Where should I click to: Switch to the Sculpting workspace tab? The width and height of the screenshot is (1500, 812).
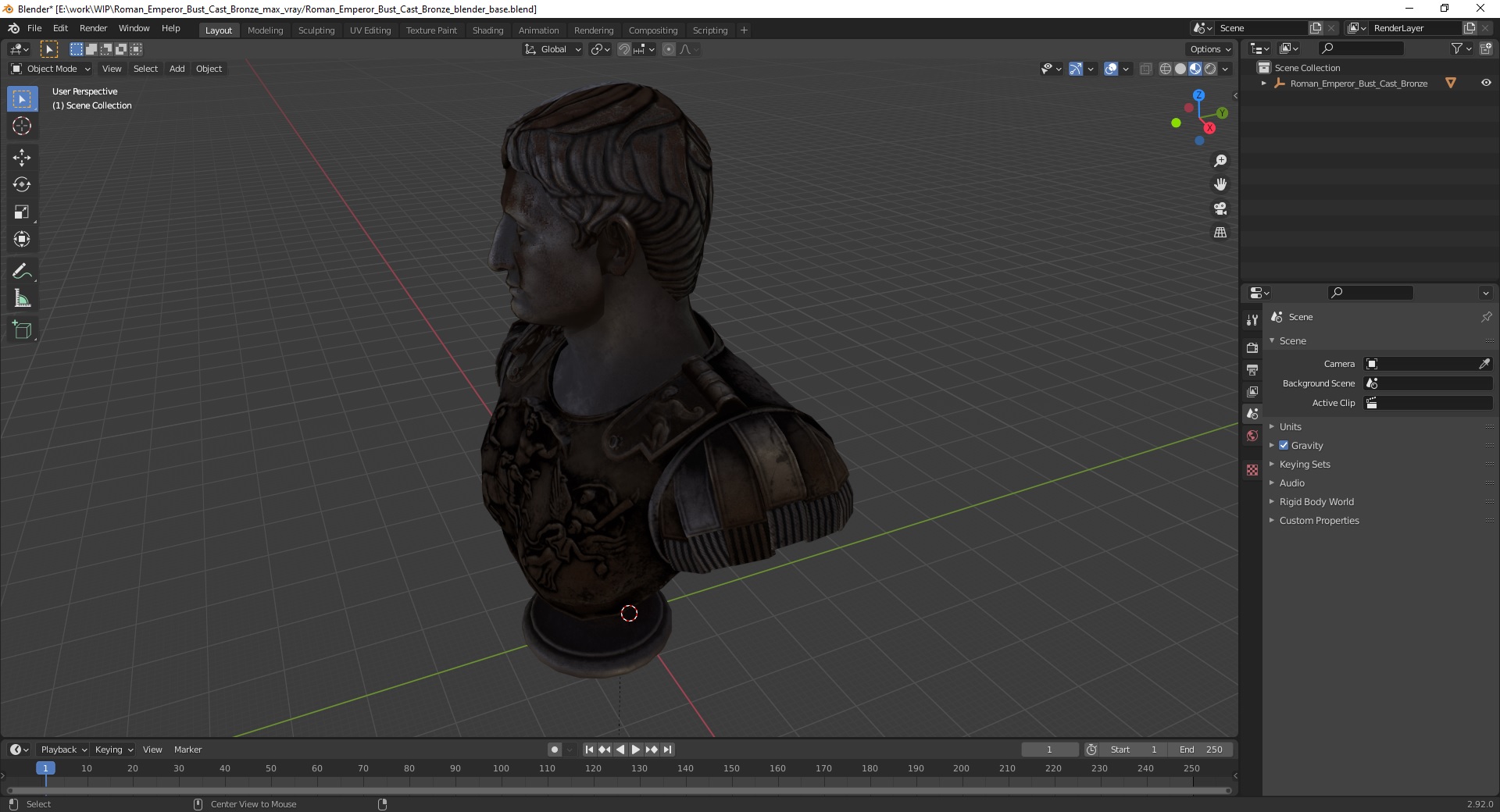(x=316, y=30)
